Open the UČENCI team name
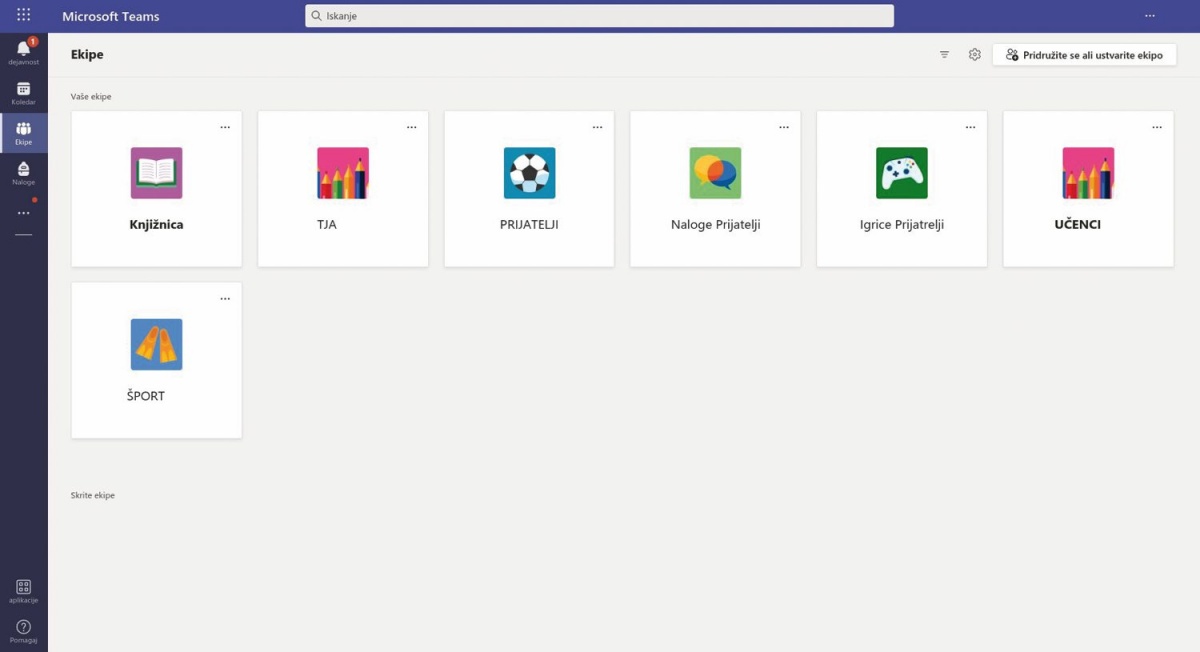The width and height of the screenshot is (1200, 652). (1078, 225)
